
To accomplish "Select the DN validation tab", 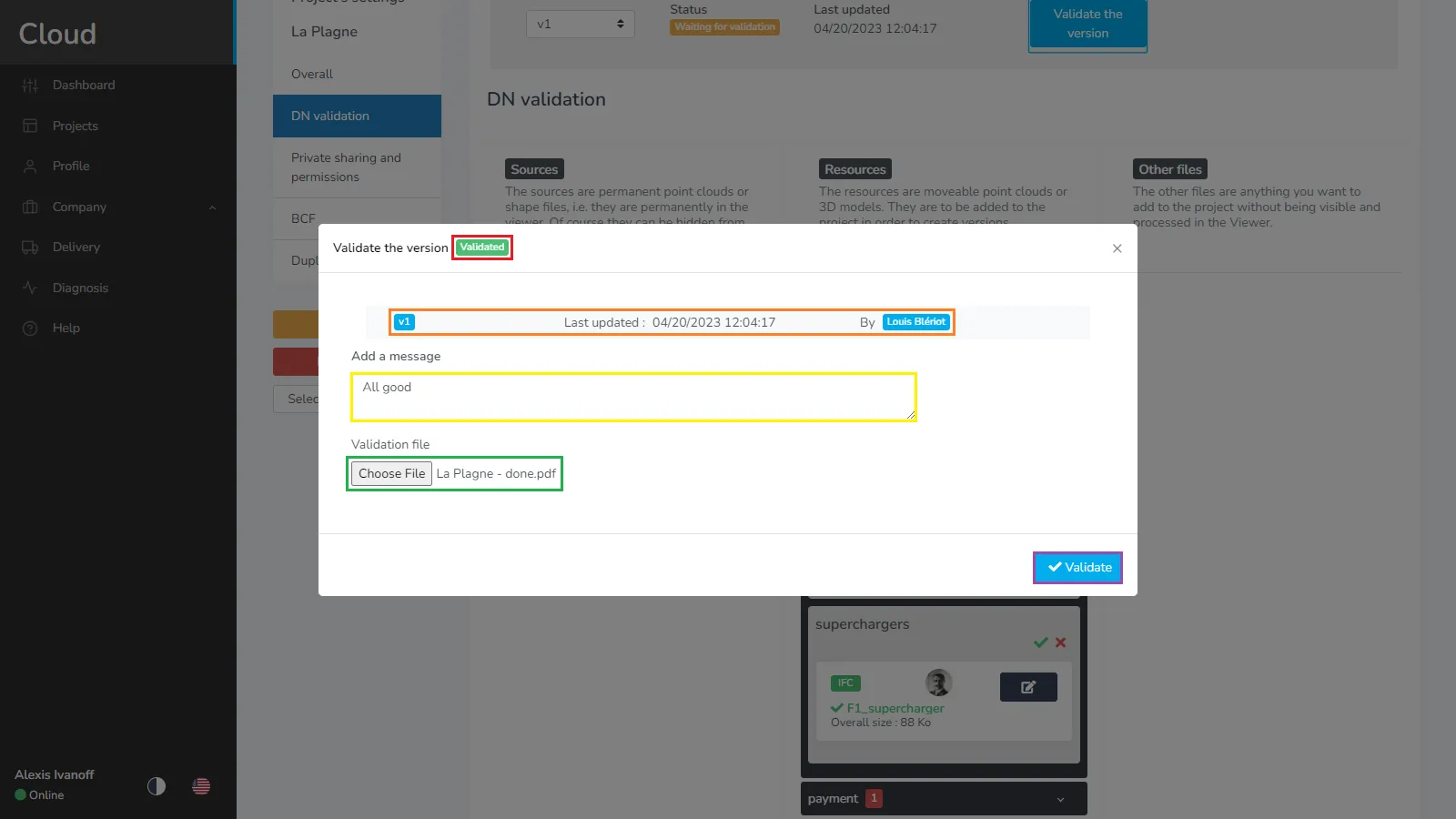I will (357, 116).
